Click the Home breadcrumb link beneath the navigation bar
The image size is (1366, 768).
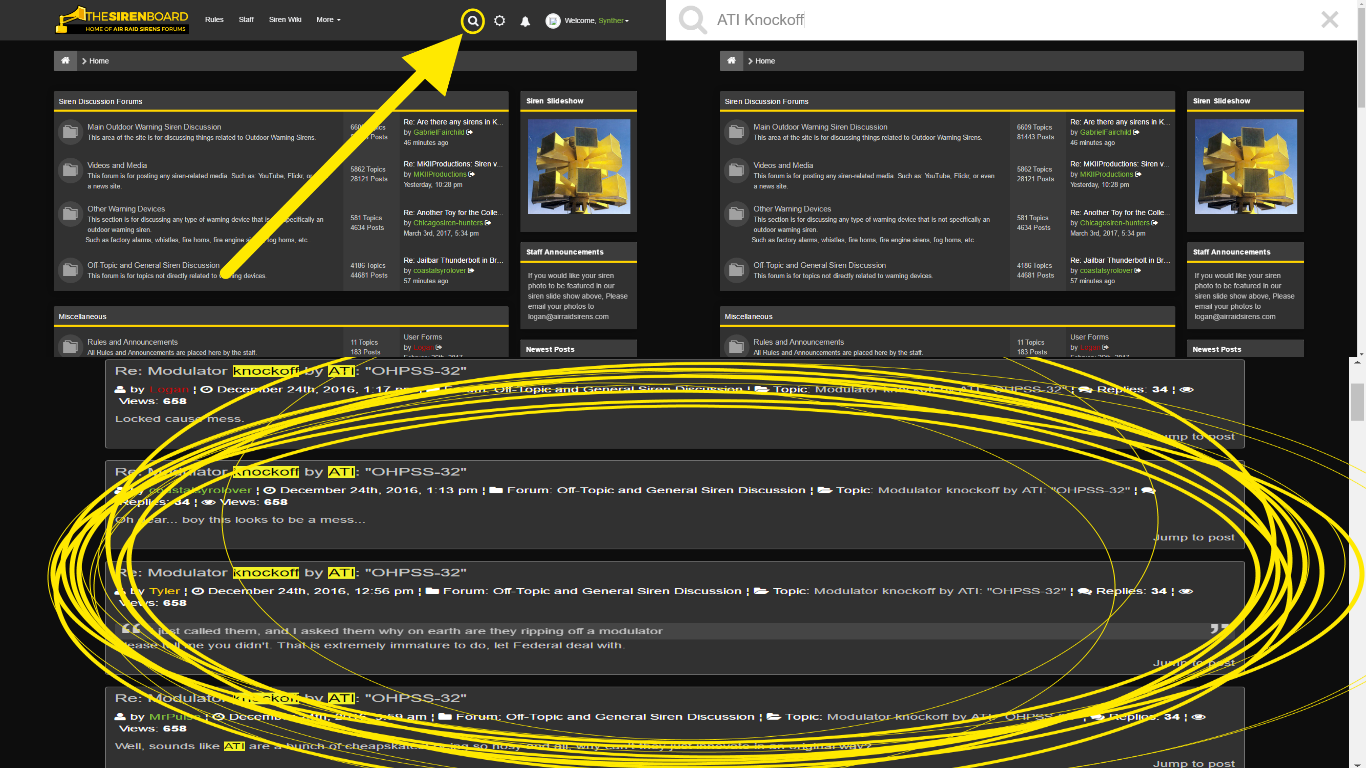(x=99, y=61)
